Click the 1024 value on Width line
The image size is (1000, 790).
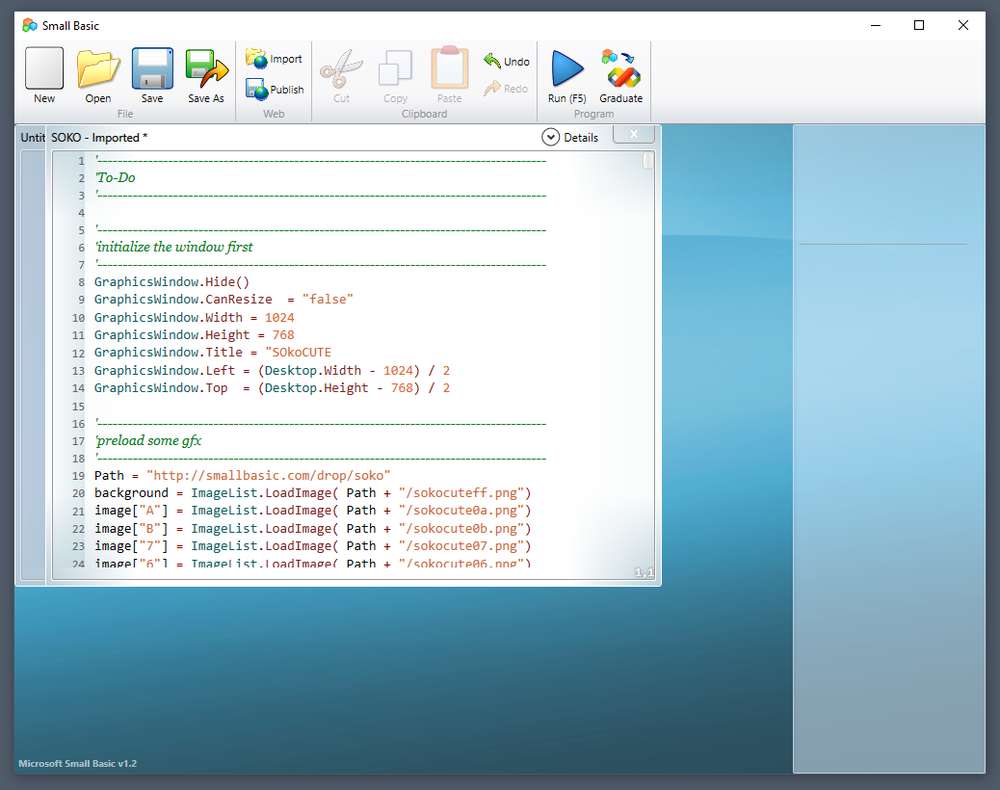point(279,318)
